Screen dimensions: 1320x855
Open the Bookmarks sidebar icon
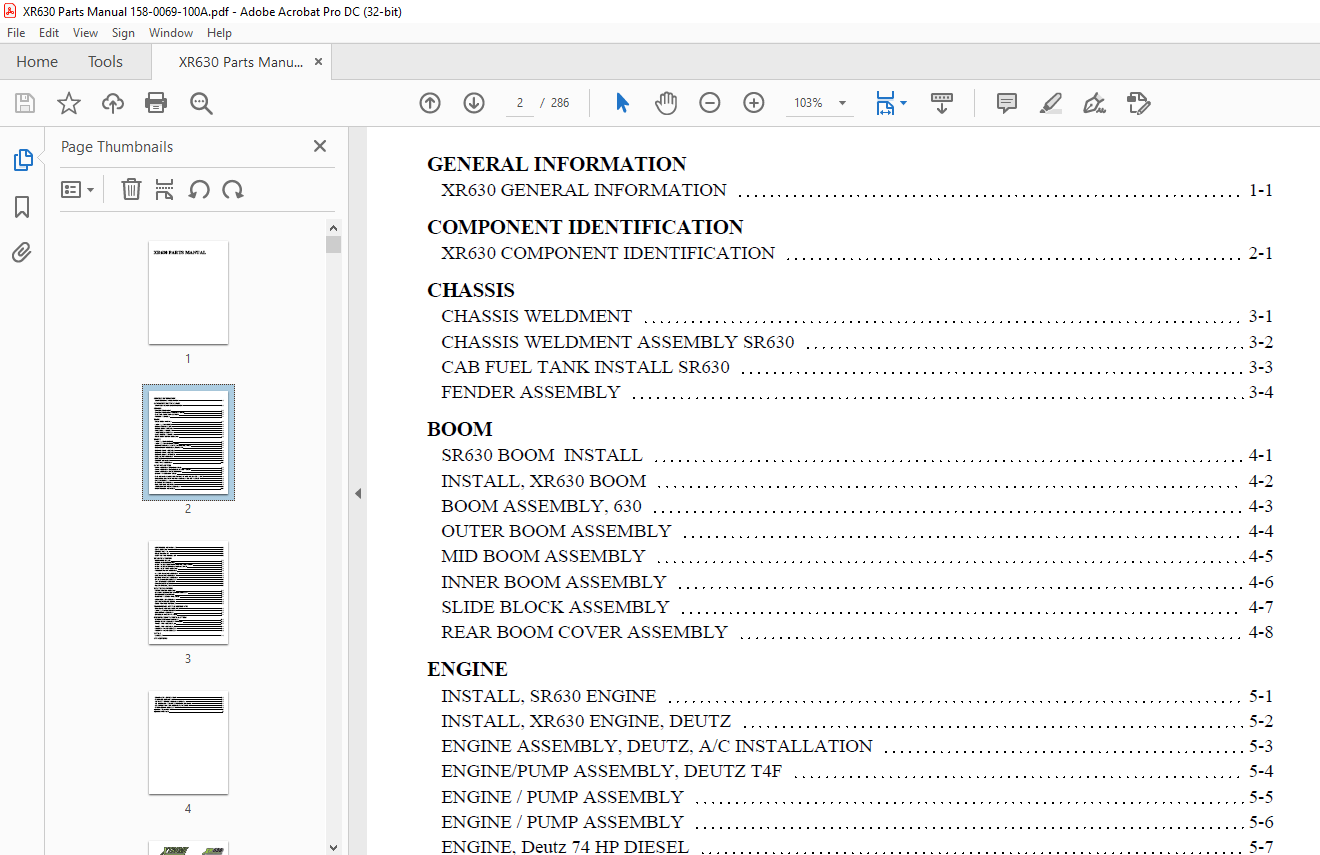coord(22,207)
